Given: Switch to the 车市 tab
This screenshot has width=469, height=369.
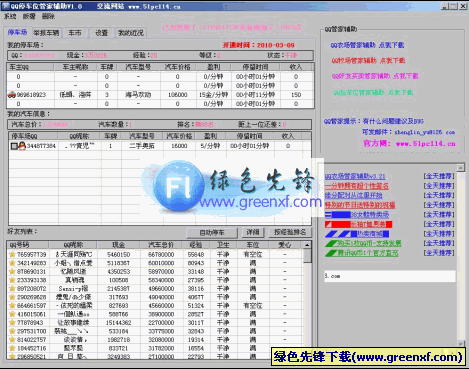Looking at the screenshot, I should click(x=75, y=33).
